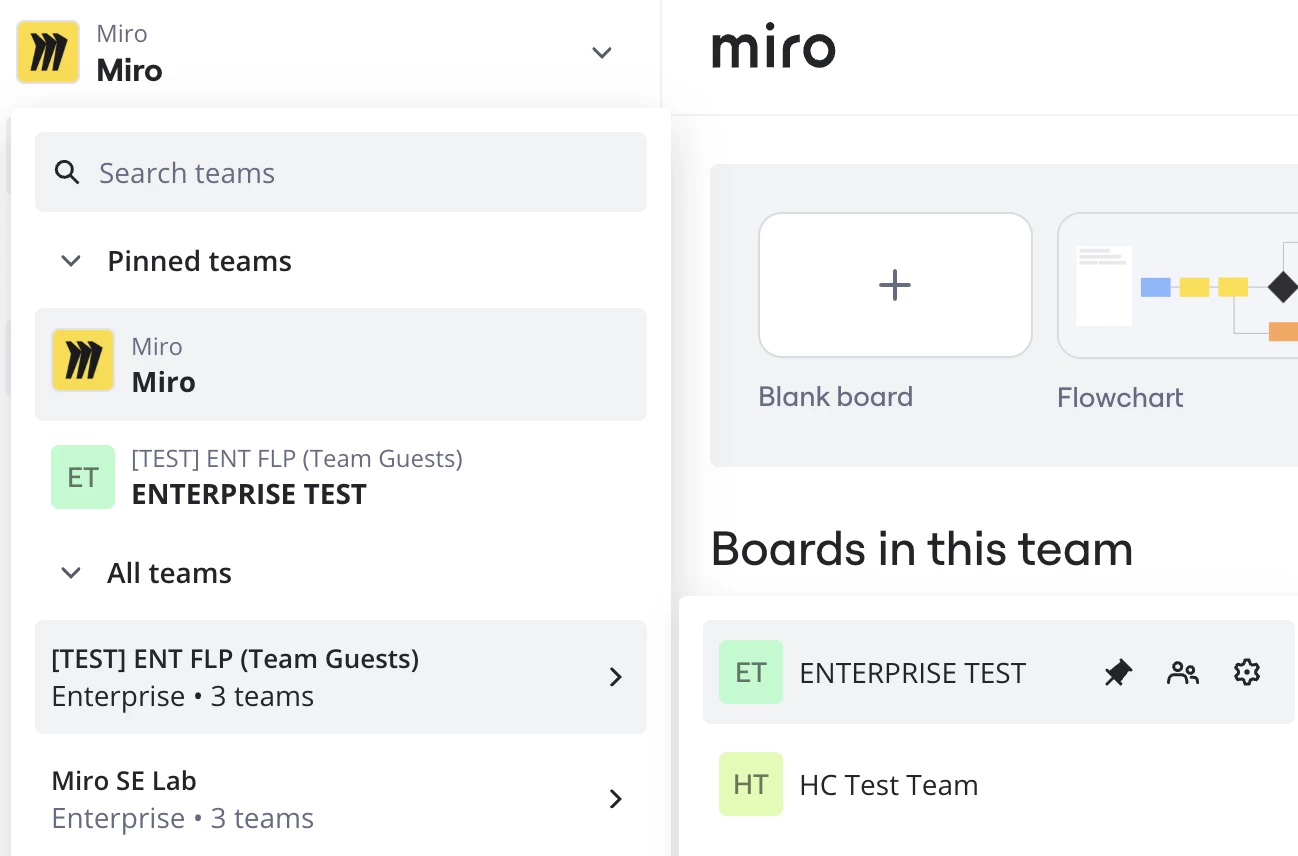Open ENTERPRISE TEST team members

click(x=1182, y=673)
